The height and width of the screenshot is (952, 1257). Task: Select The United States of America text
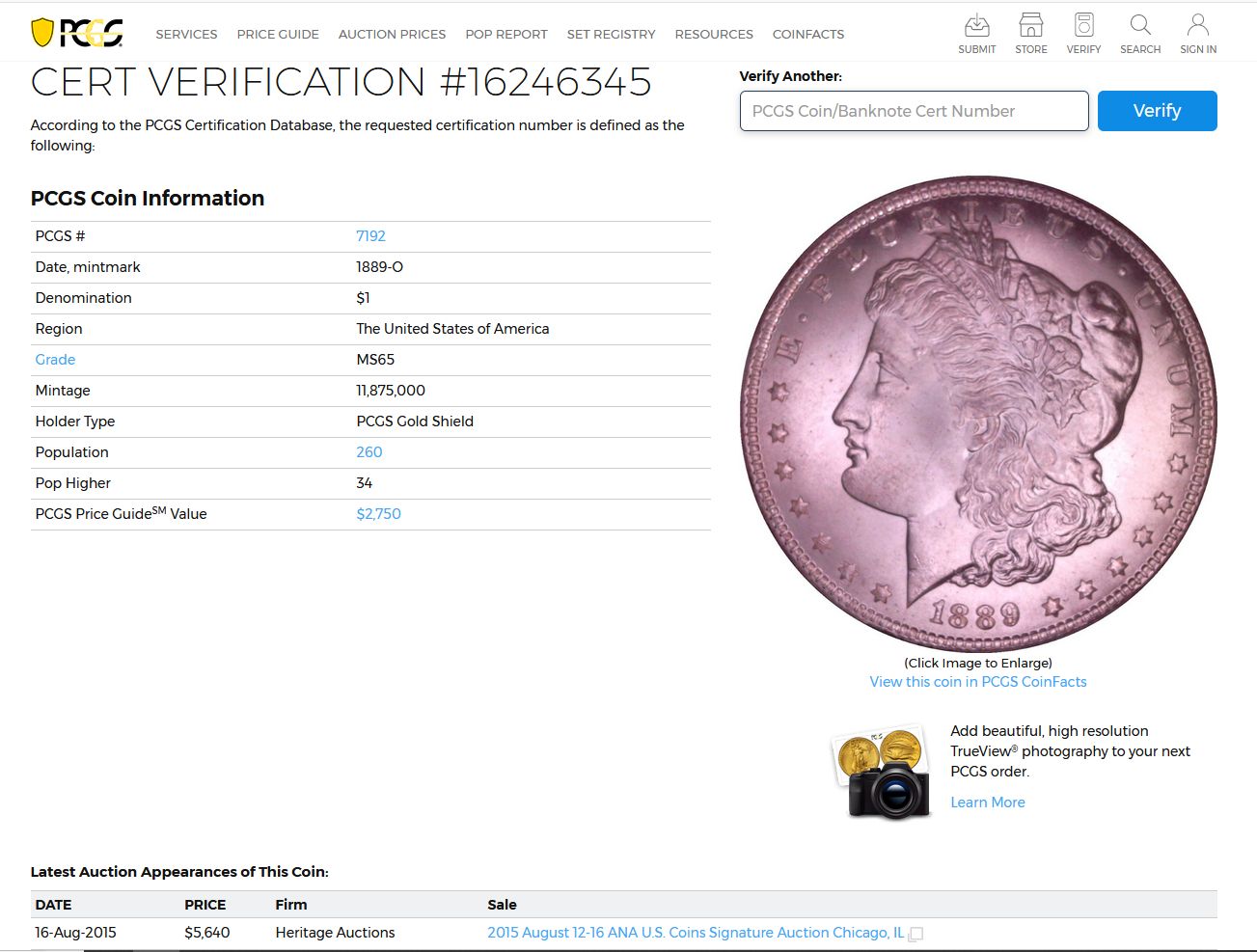[x=452, y=329]
